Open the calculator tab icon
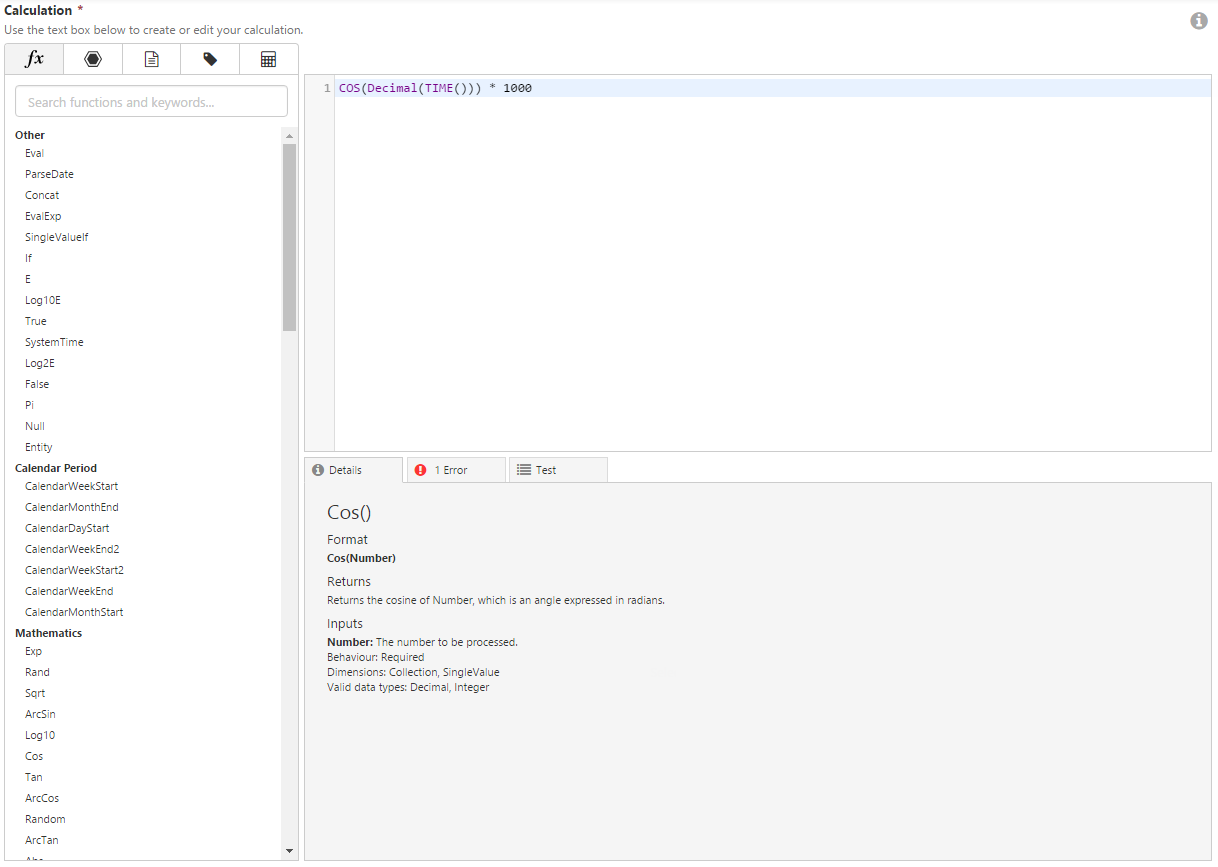Image resolution: width=1218 pixels, height=867 pixels. click(268, 59)
